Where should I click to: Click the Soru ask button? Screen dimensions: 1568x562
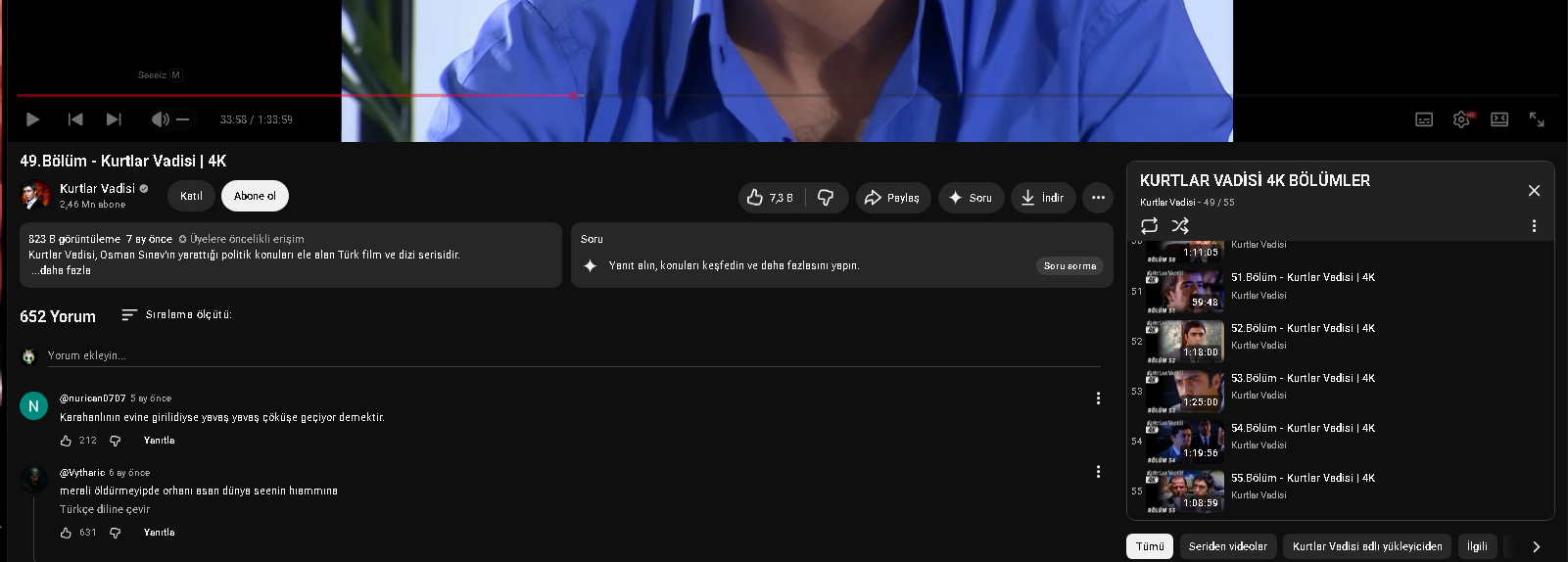[x=971, y=198]
